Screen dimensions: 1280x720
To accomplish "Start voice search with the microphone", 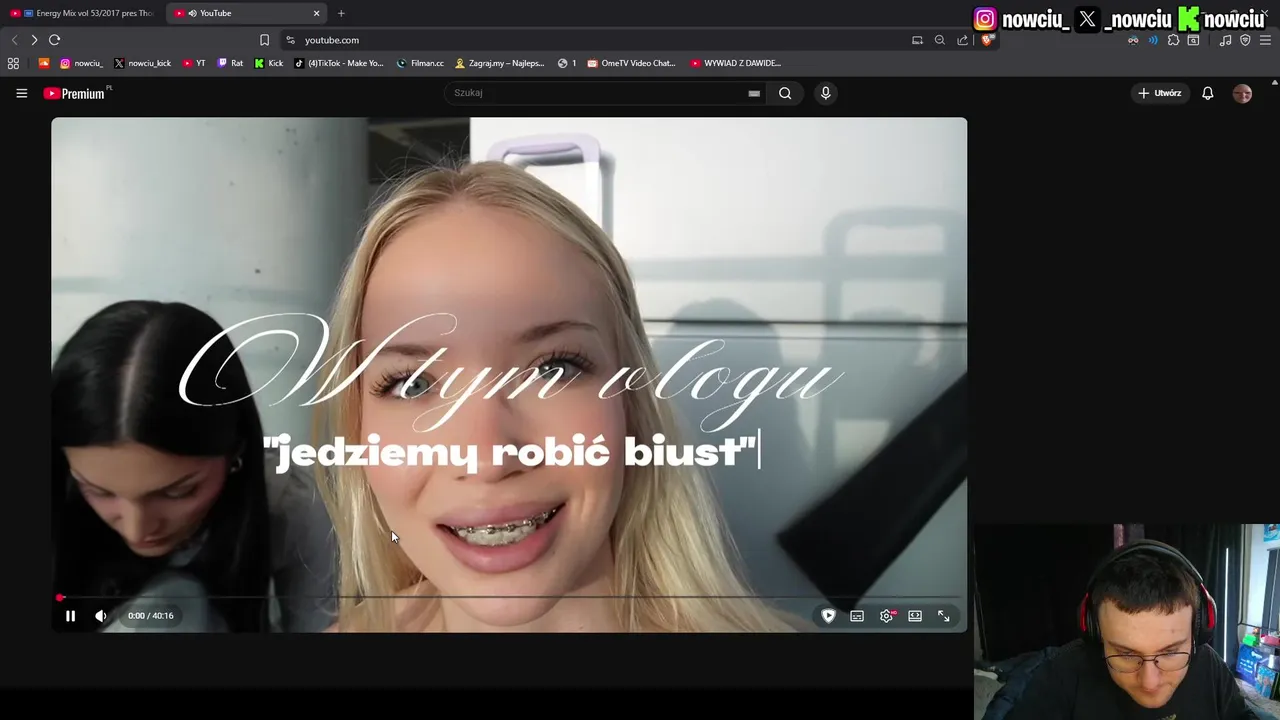I will pos(825,93).
